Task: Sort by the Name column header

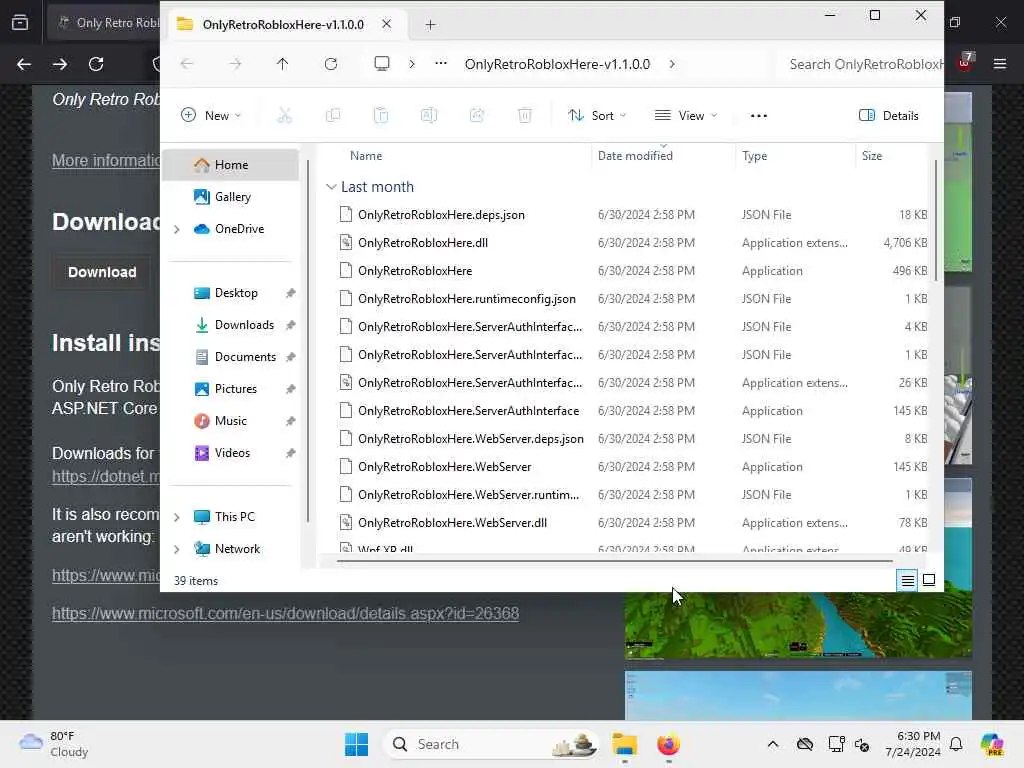Action: coord(366,155)
